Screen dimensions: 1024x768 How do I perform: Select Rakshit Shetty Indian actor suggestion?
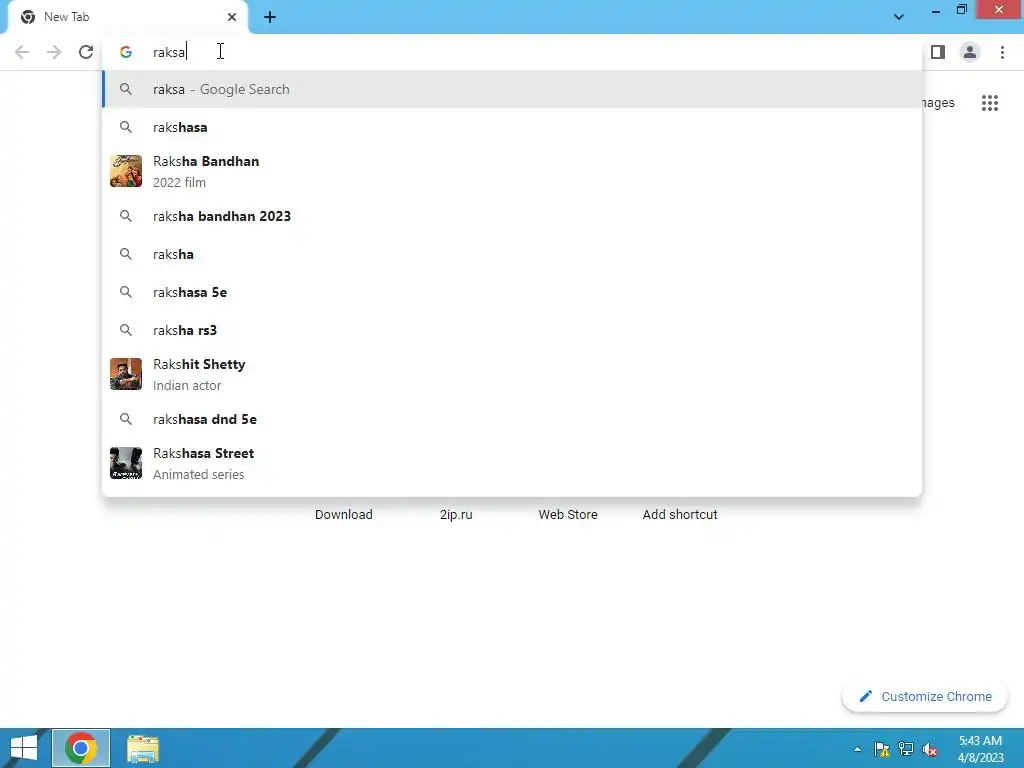[512, 374]
